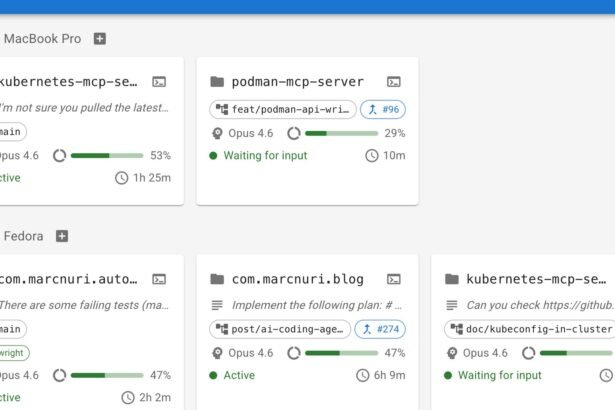The height and width of the screenshot is (410, 615).
Task: Click "Waiting for input" status on podman-mcp-server
Action: [265, 156]
